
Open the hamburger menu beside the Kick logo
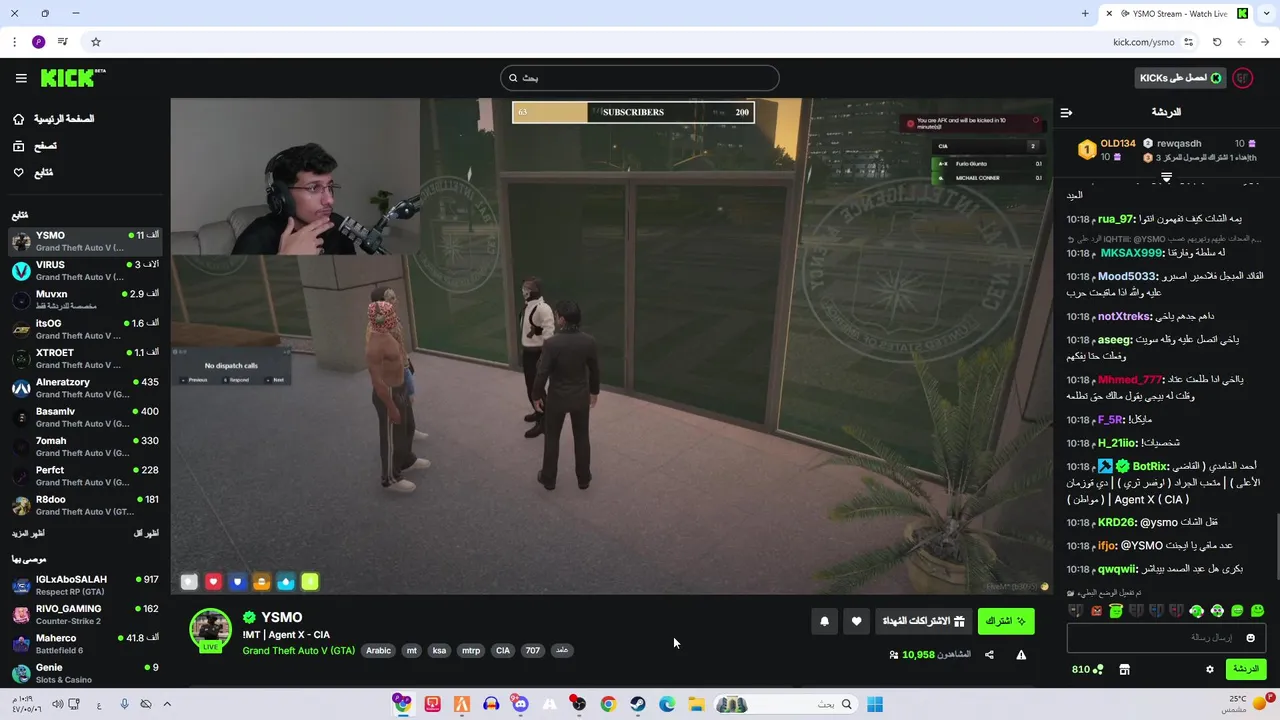coord(21,78)
